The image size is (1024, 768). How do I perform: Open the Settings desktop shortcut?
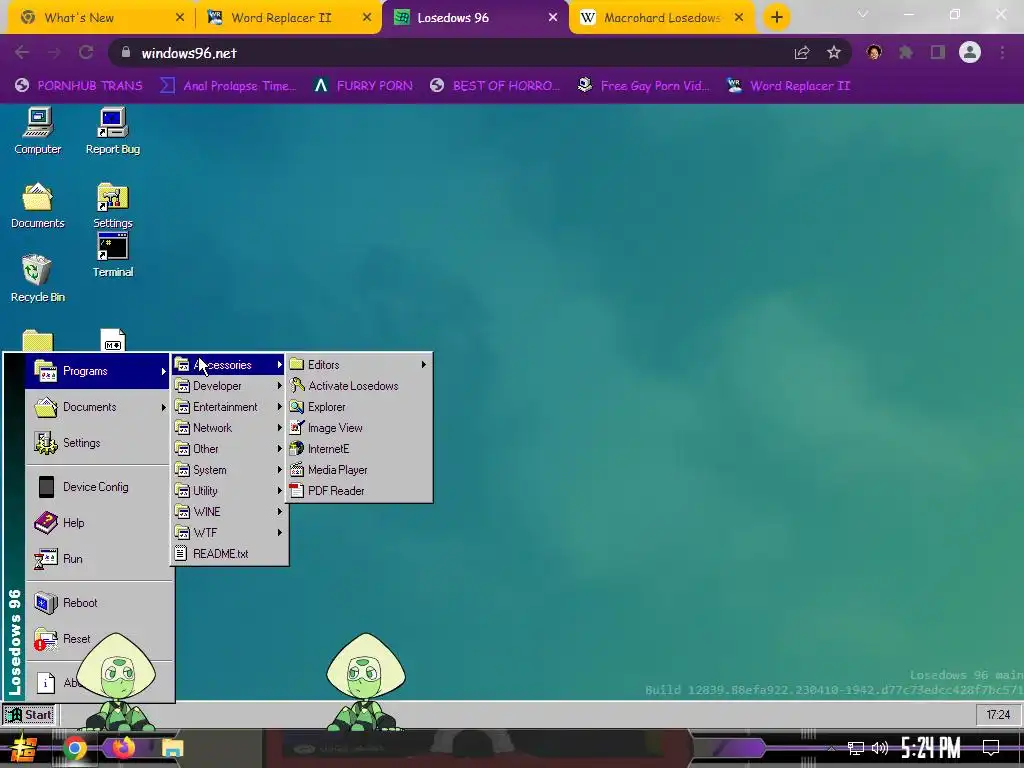coord(112,205)
